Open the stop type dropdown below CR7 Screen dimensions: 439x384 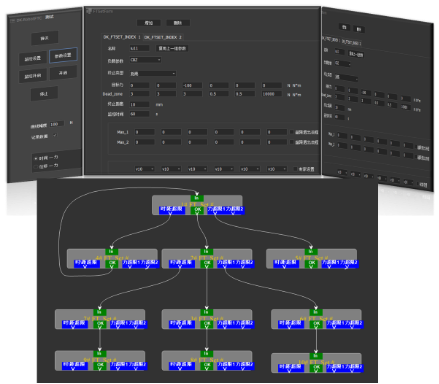(153, 73)
